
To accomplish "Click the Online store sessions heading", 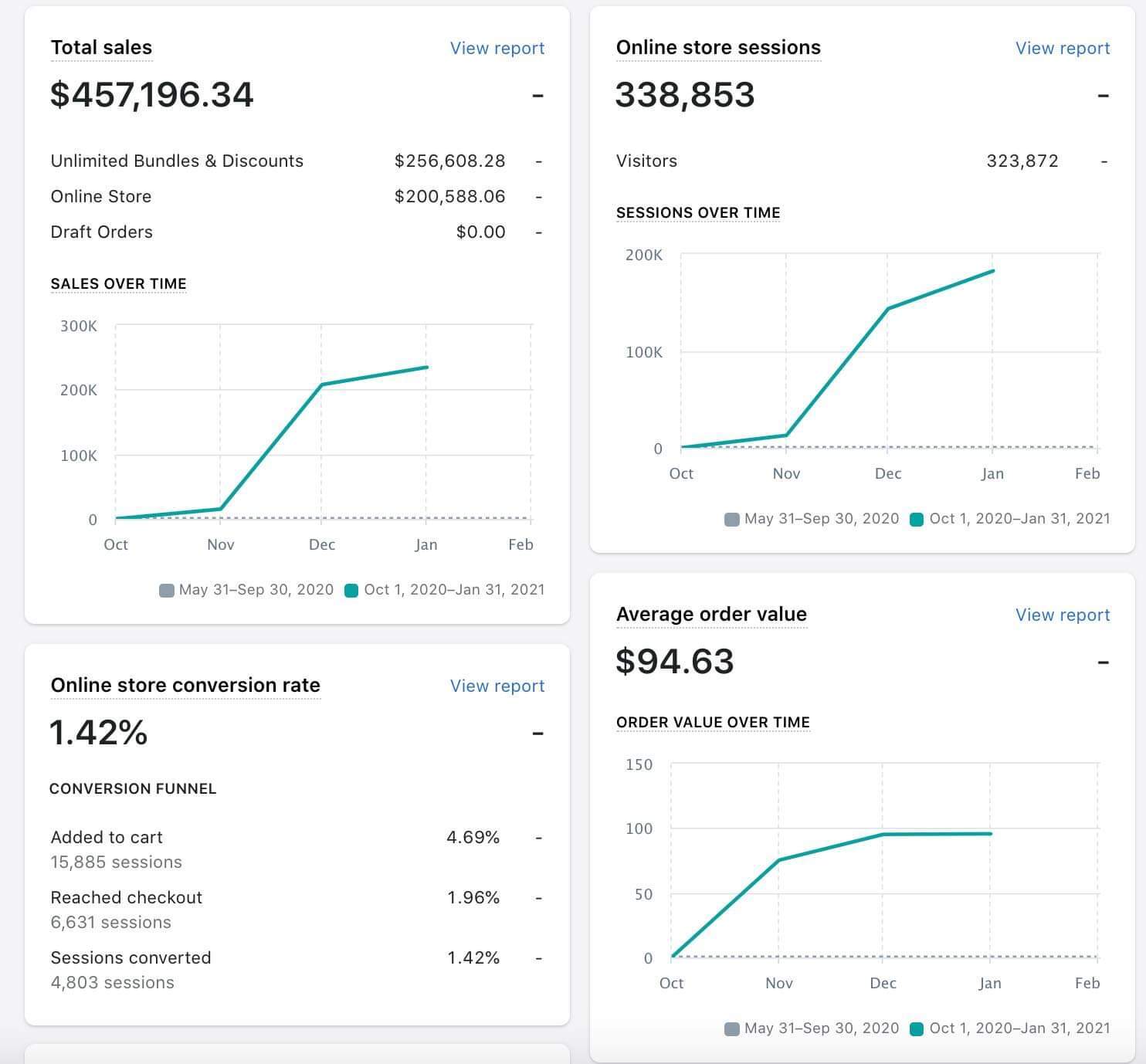I will click(717, 48).
